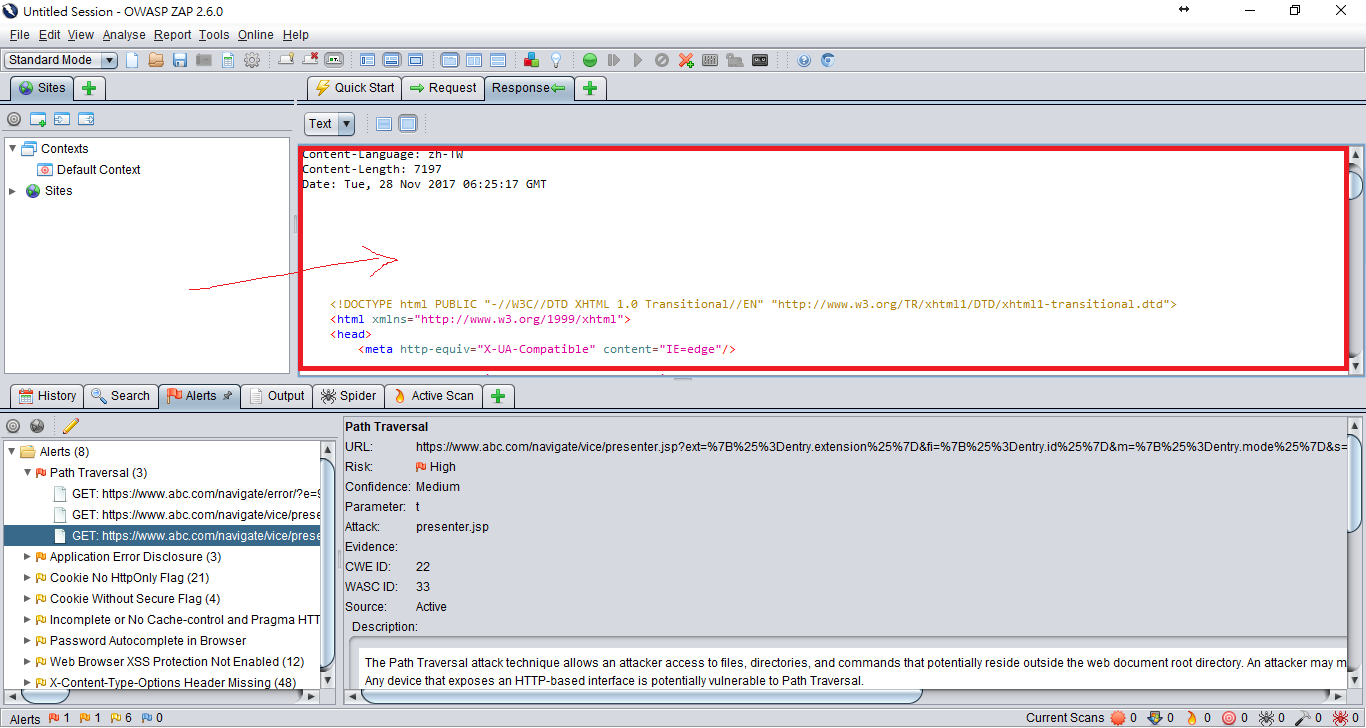Click the new scan policy keyboard icon
The image size is (1366, 728).
point(710,60)
